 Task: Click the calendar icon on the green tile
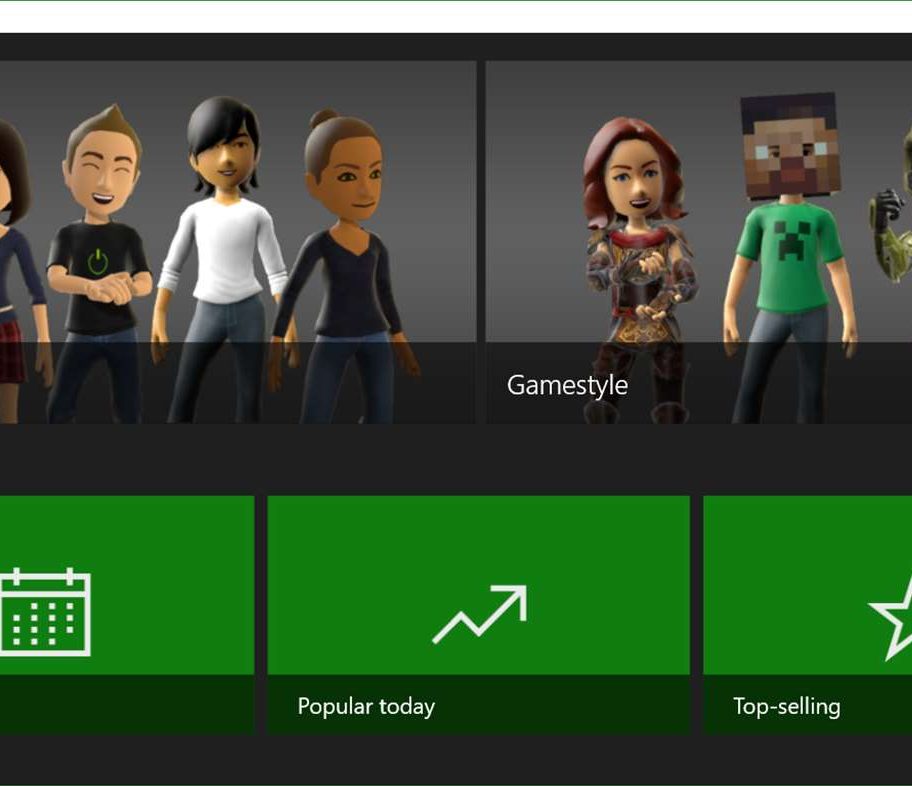45,612
